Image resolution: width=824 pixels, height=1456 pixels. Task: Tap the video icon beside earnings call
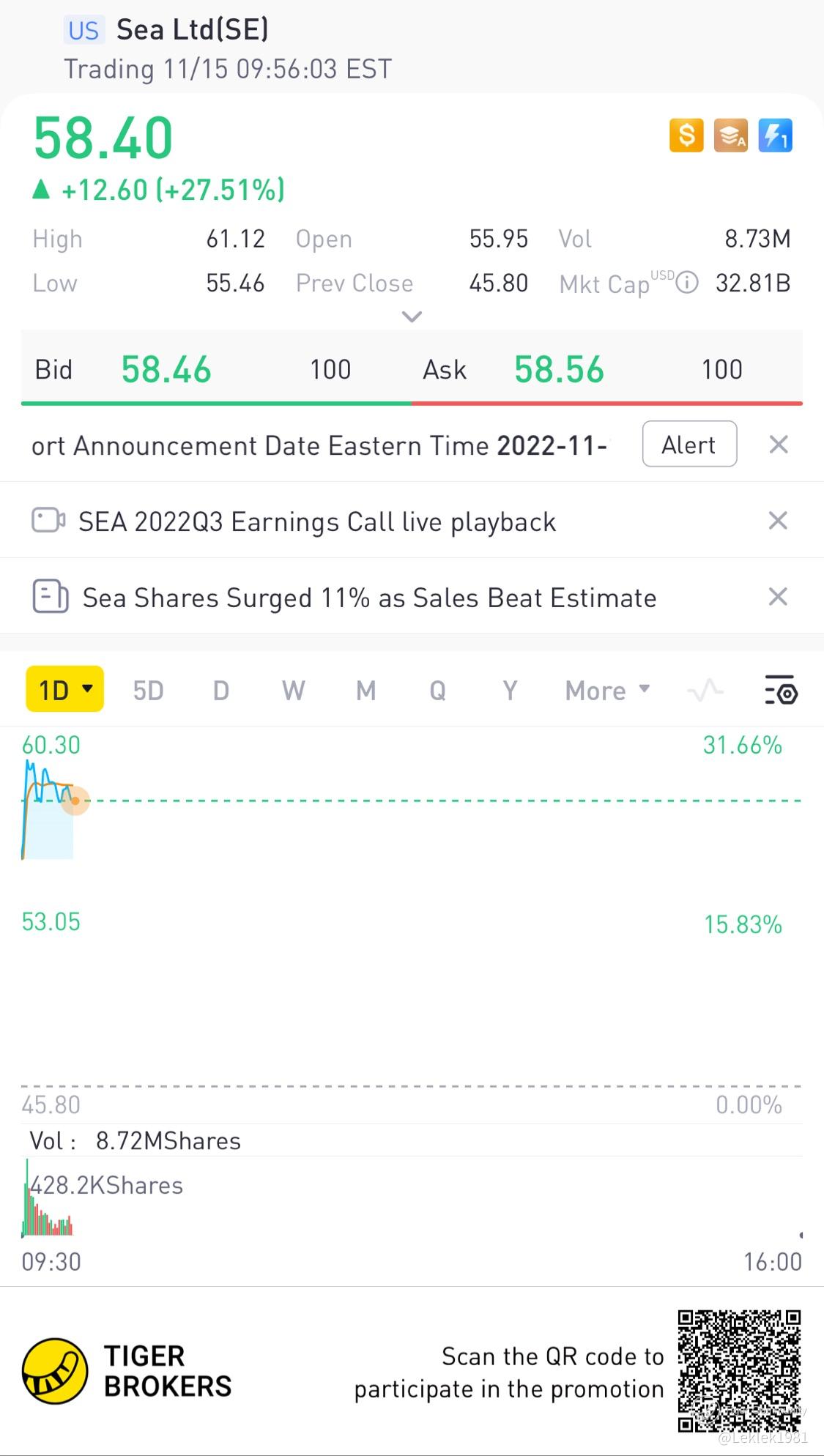(49, 521)
